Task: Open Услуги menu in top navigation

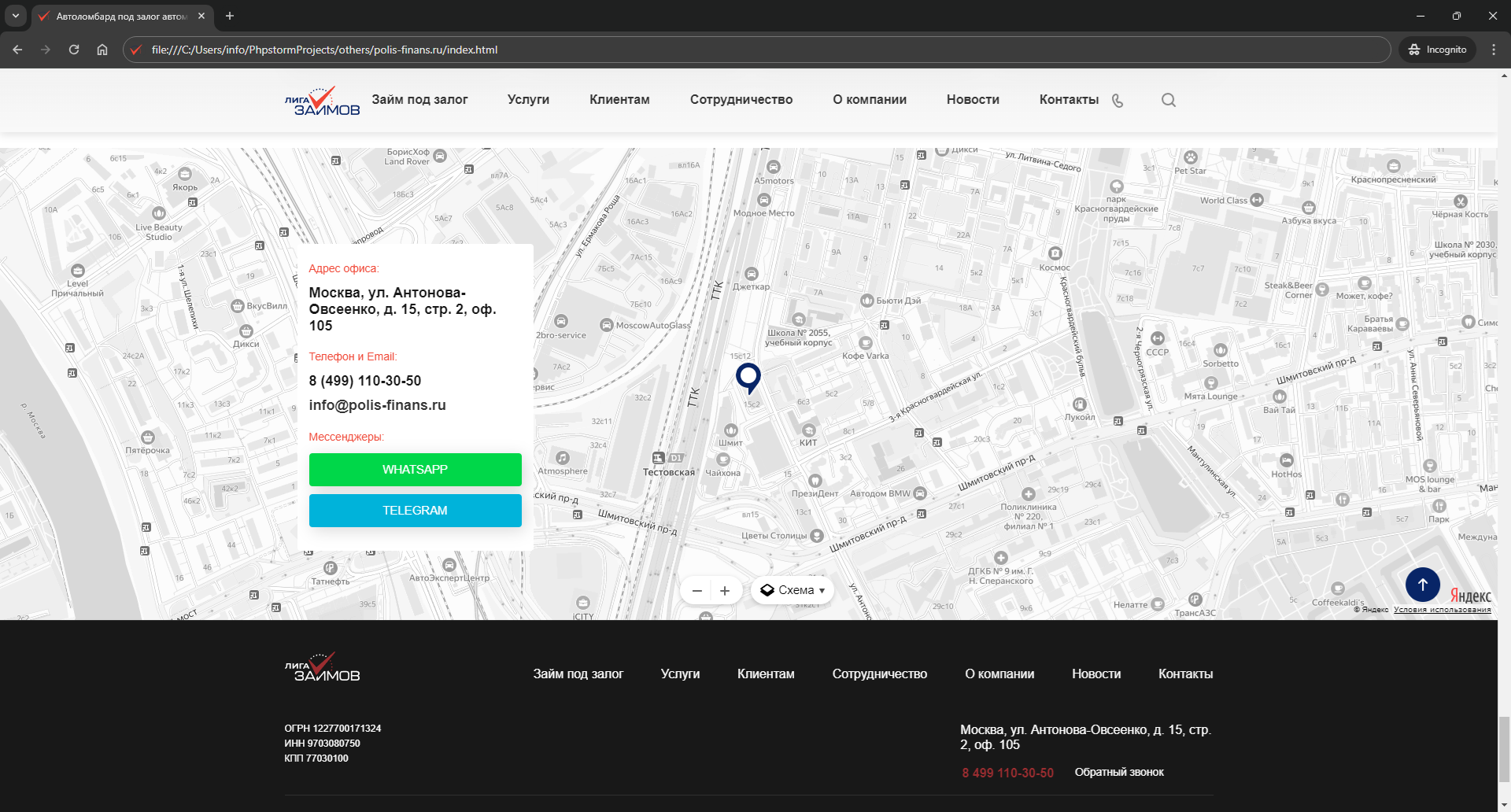Action: coord(528,100)
